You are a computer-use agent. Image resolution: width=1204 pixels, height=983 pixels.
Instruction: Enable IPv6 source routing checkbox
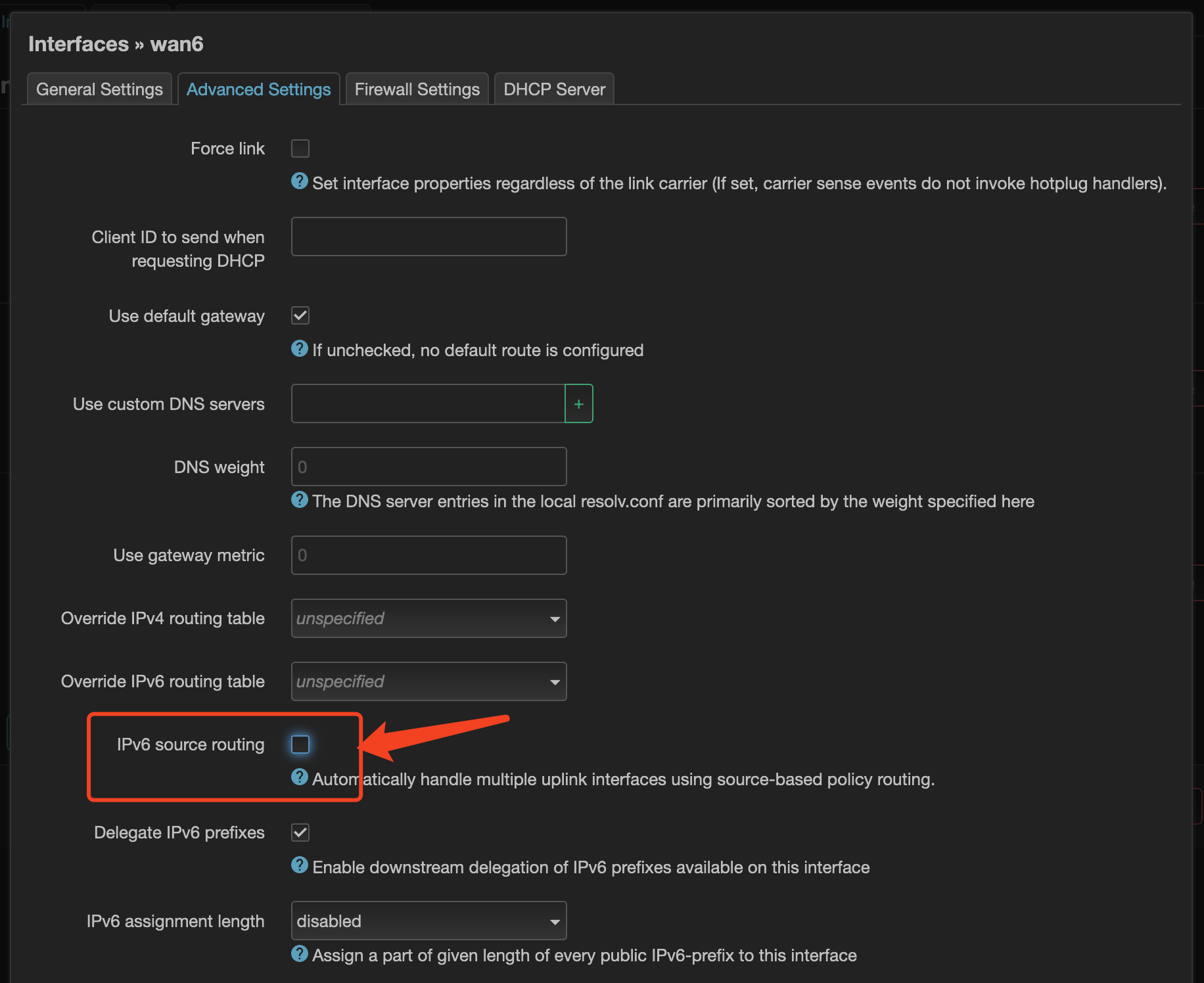tap(300, 744)
